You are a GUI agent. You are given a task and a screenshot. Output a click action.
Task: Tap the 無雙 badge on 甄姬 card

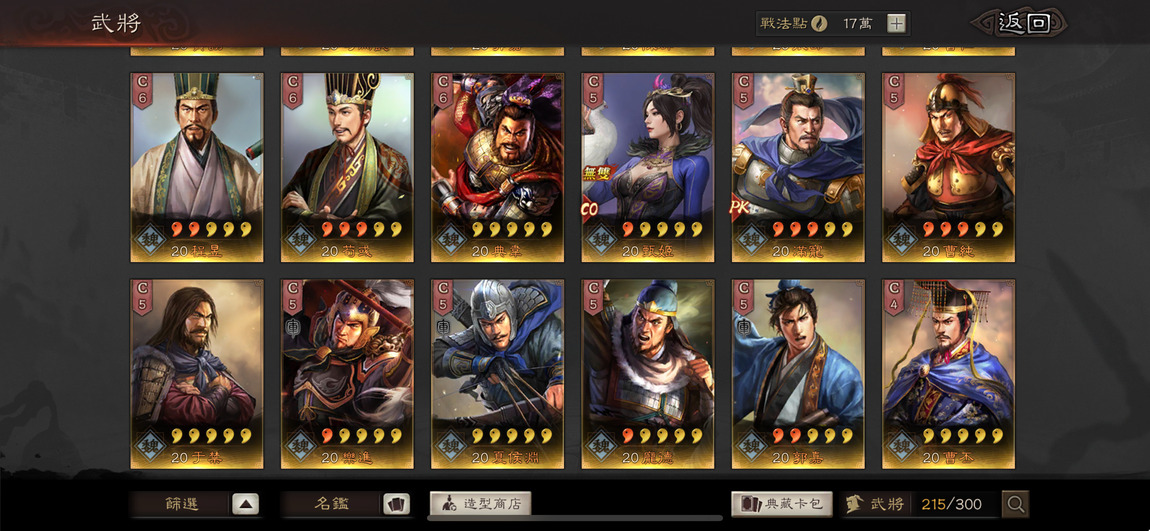[x=595, y=173]
